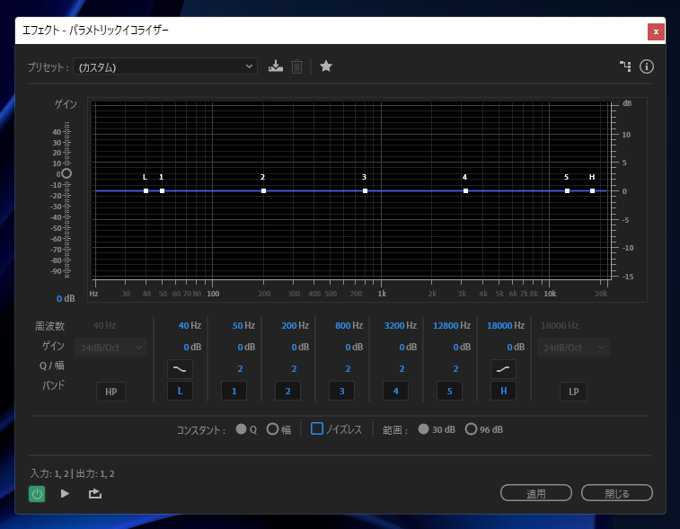Toggle the HP high-pass band button
The height and width of the screenshot is (529, 680).
click(x=111, y=392)
